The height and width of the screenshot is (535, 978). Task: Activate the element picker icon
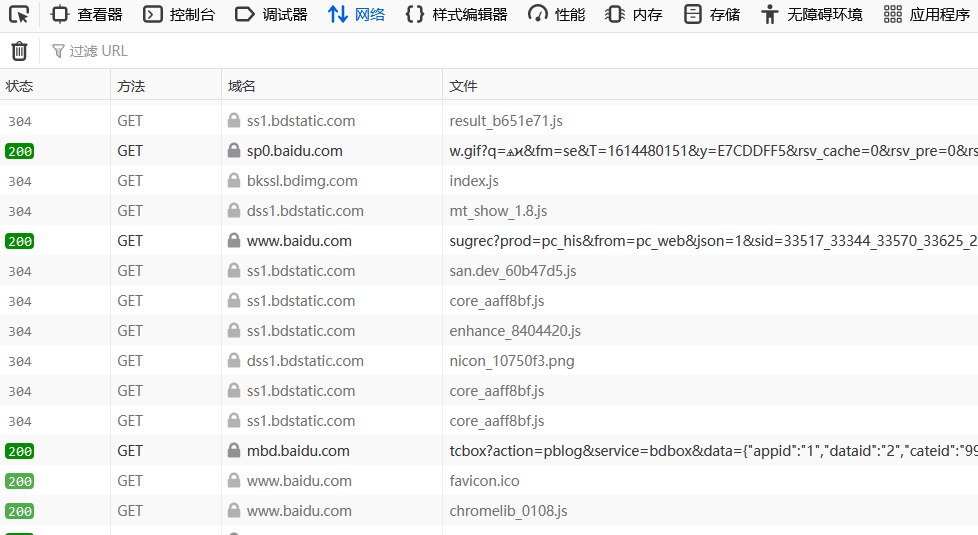pyautogui.click(x=19, y=14)
